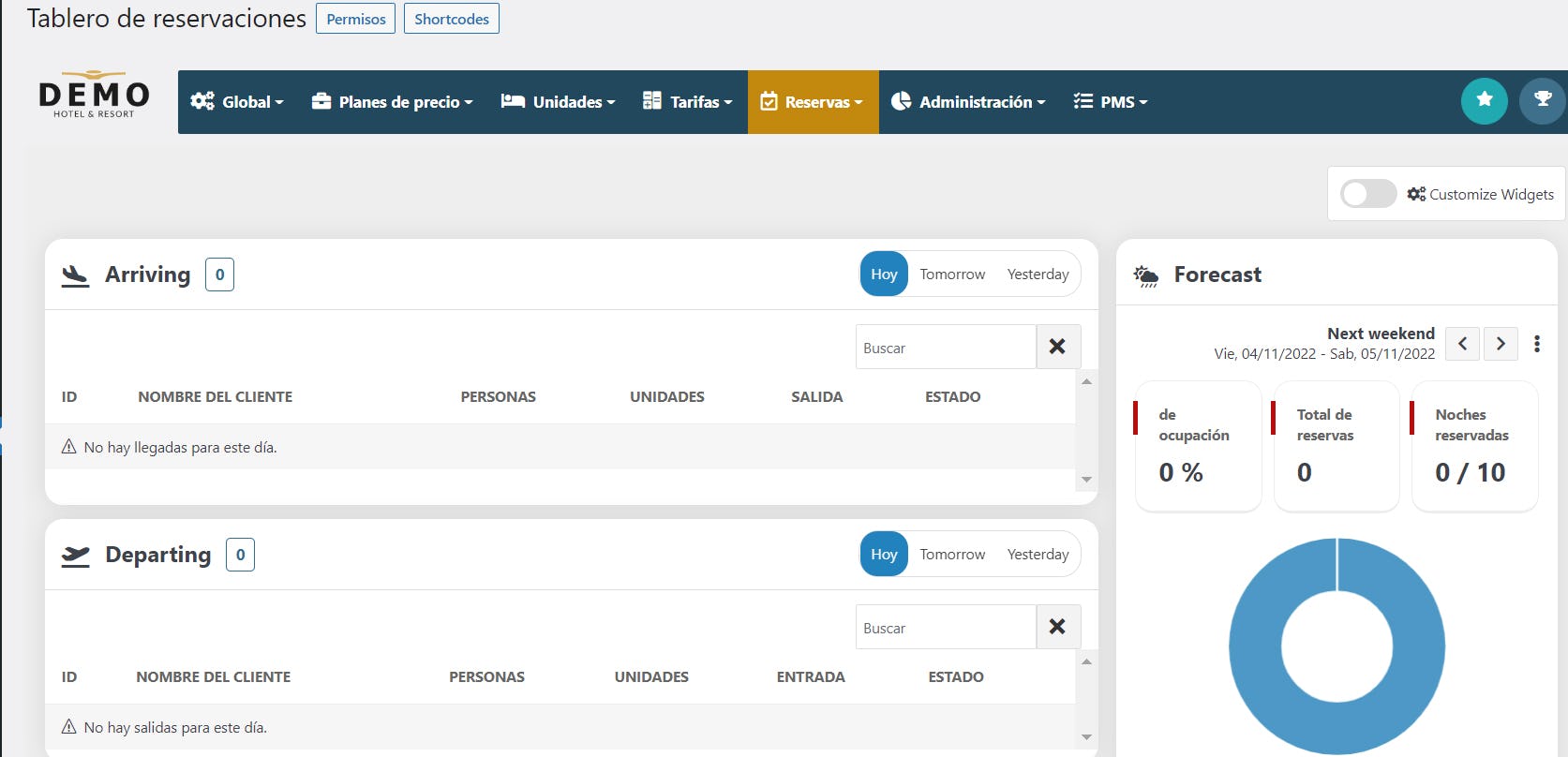Click No hay salidas para este día message
Viewport: 1568px width, 757px height.
175,727
